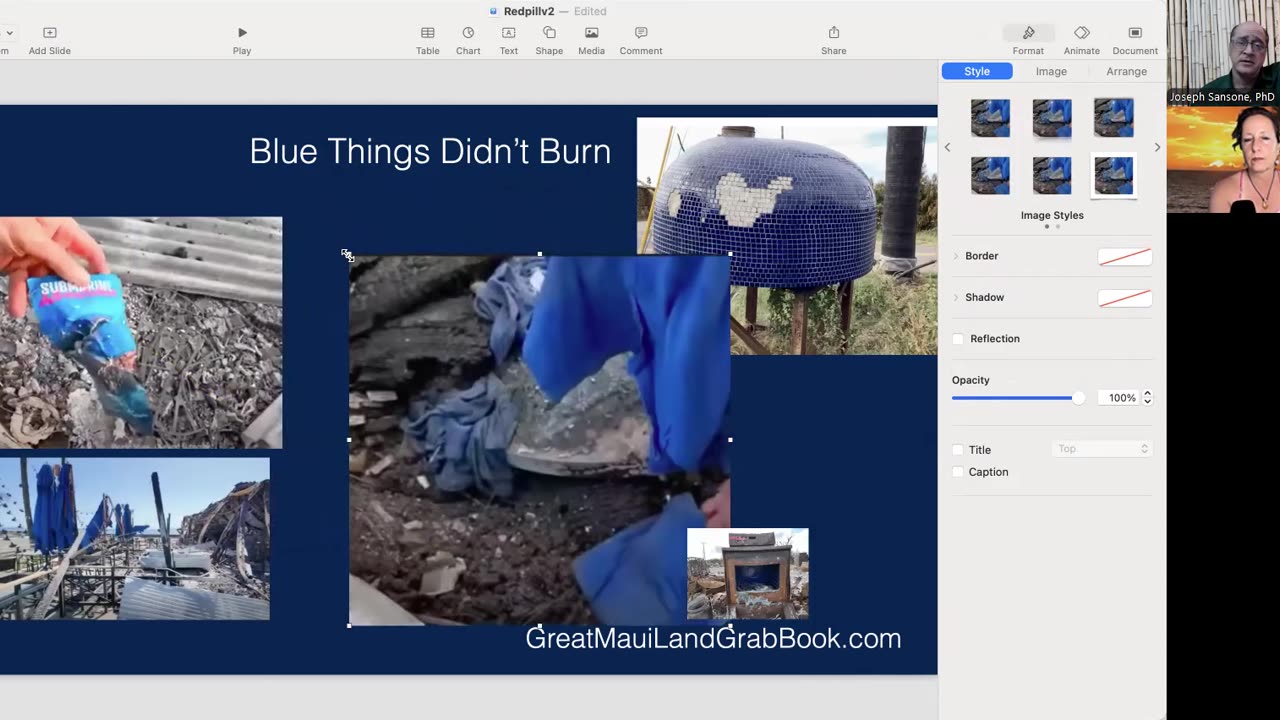Screen dimensions: 1280x720
Task: Switch to the Style tab
Action: pyautogui.click(x=977, y=71)
